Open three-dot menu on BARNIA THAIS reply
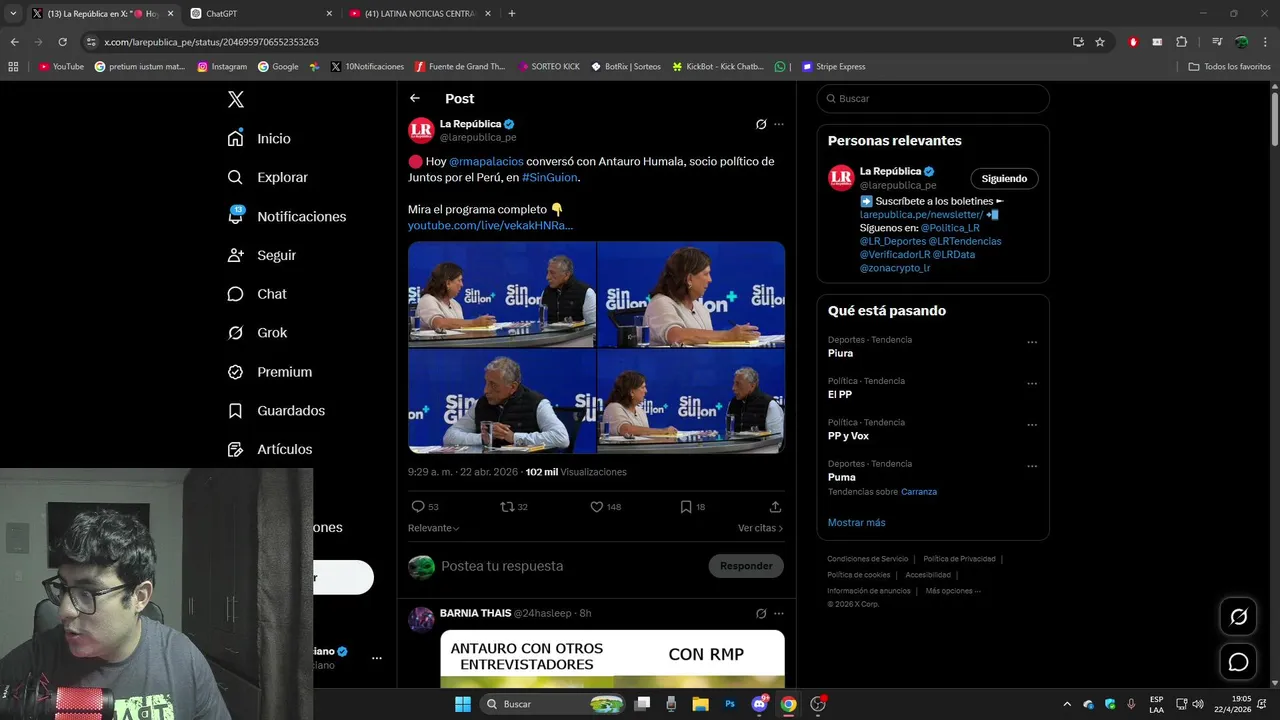This screenshot has width=1280, height=720. pyautogui.click(x=779, y=613)
